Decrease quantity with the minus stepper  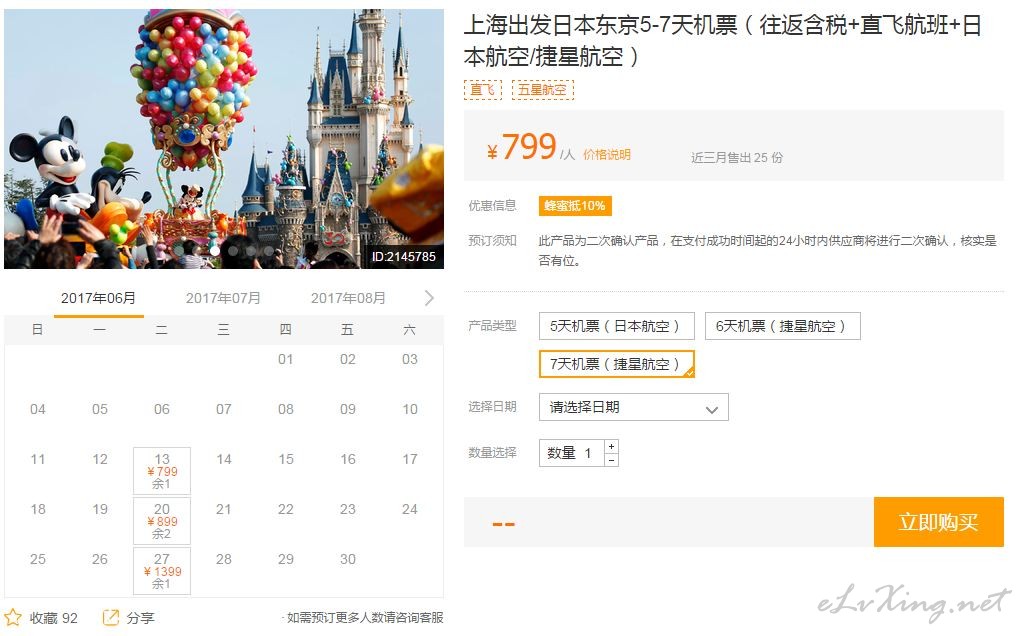tap(611, 460)
